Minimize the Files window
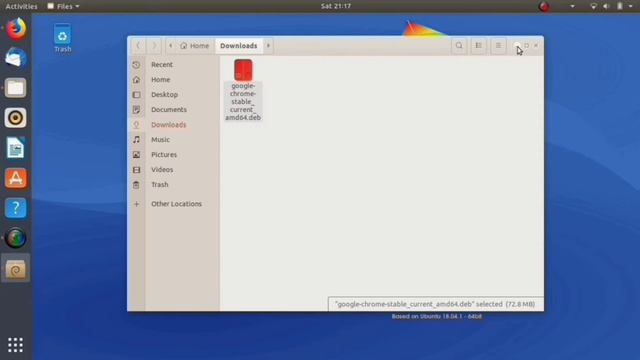The image size is (640, 360). coord(517,46)
